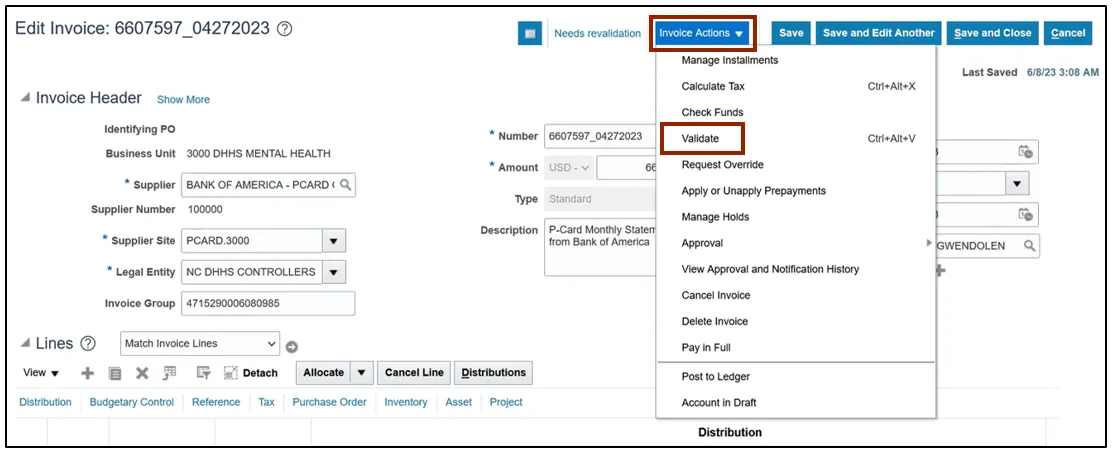Click the delete line X icon
The height and width of the screenshot is (454, 1113).
(x=142, y=373)
